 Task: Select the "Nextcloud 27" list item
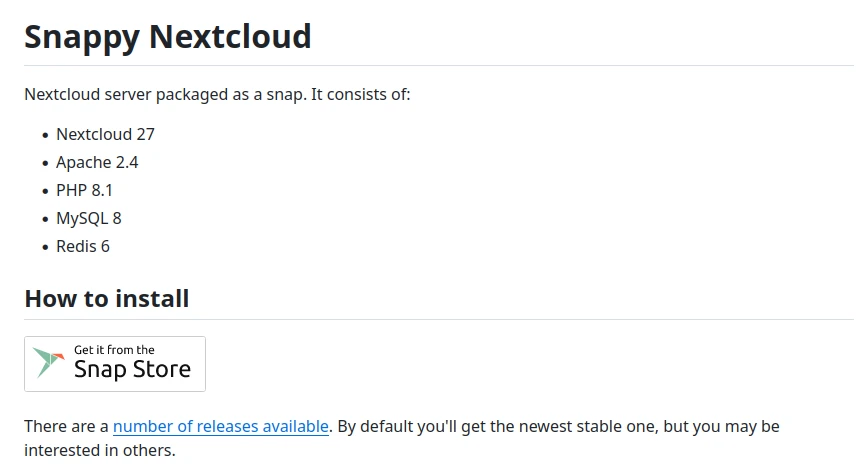coord(105,134)
